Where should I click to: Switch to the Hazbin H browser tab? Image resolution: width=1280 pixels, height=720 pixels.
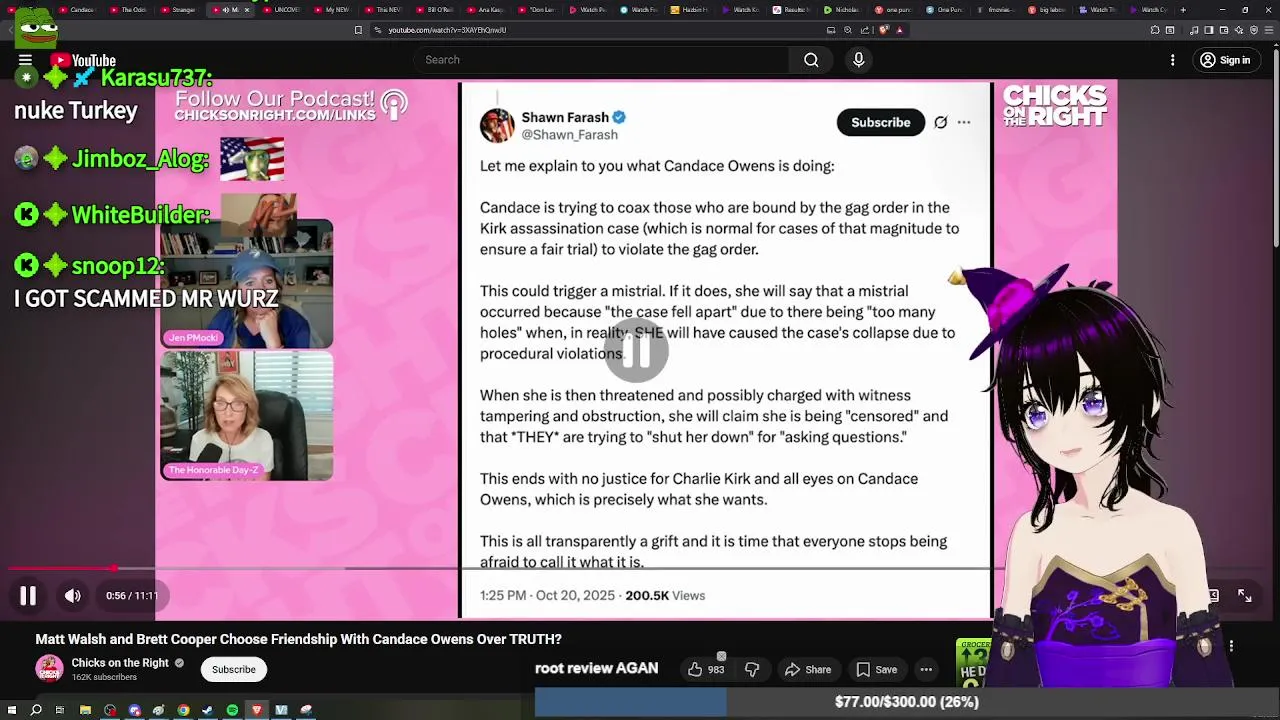(x=689, y=10)
